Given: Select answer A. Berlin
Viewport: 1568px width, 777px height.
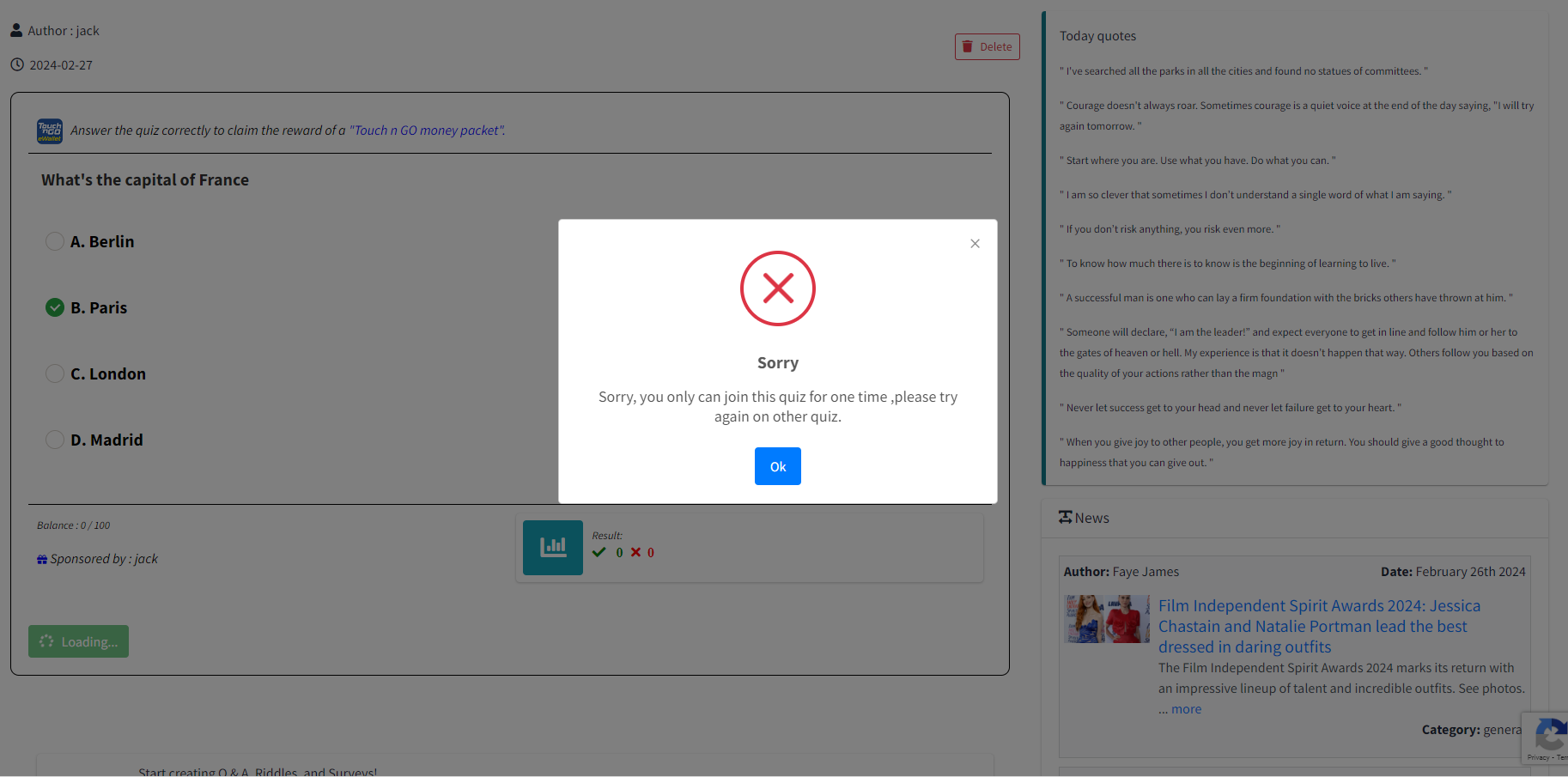Looking at the screenshot, I should click(55, 241).
